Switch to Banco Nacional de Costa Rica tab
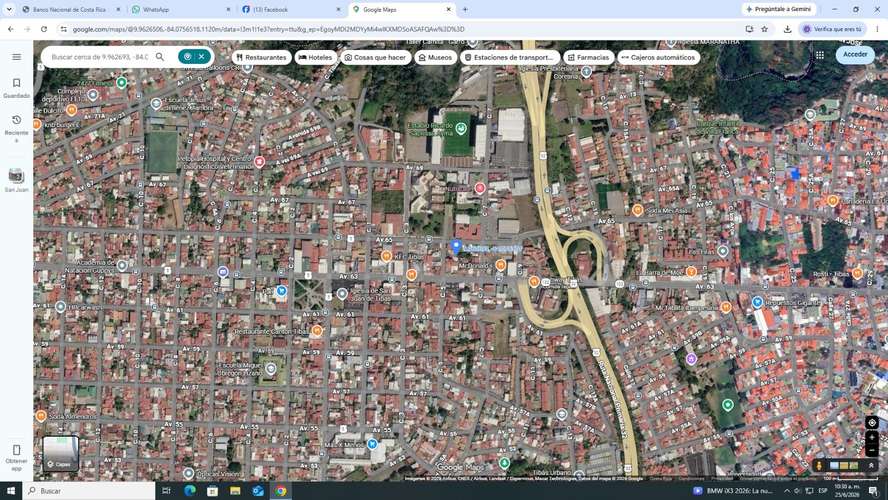The image size is (888, 500). click(x=71, y=10)
